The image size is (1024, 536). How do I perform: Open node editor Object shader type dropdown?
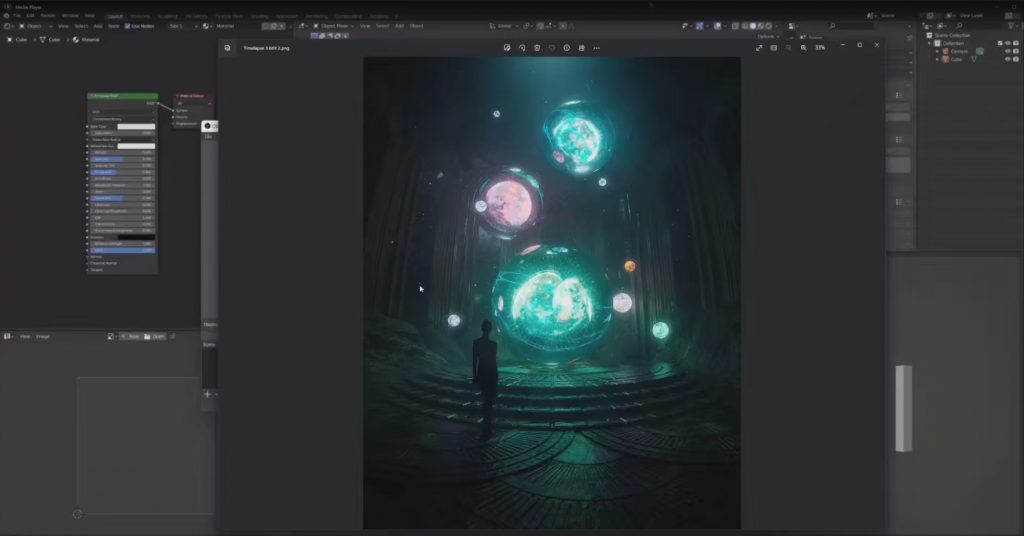[33, 26]
